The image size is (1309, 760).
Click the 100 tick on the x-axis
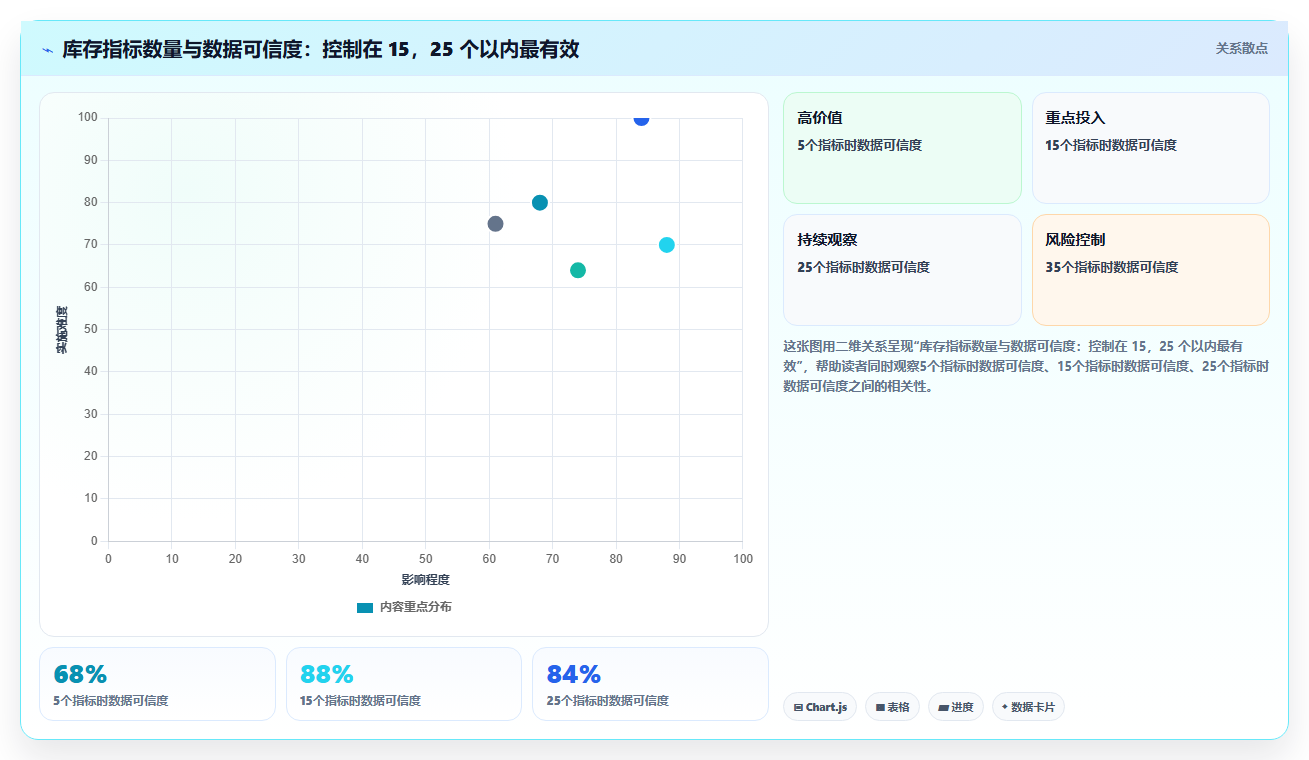(742, 559)
